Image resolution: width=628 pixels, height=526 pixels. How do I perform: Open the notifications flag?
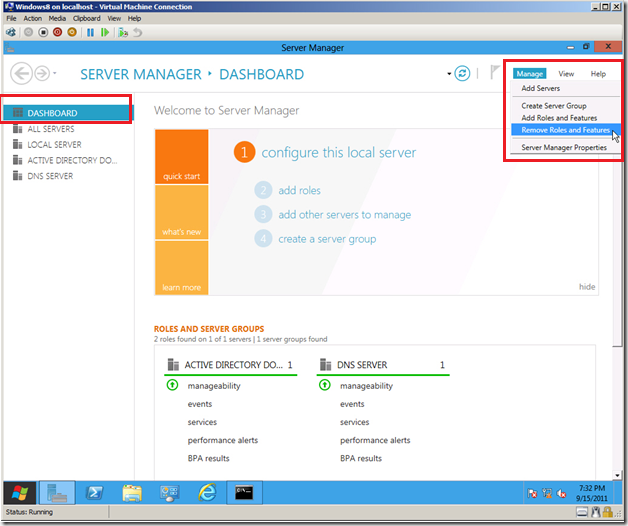(495, 73)
